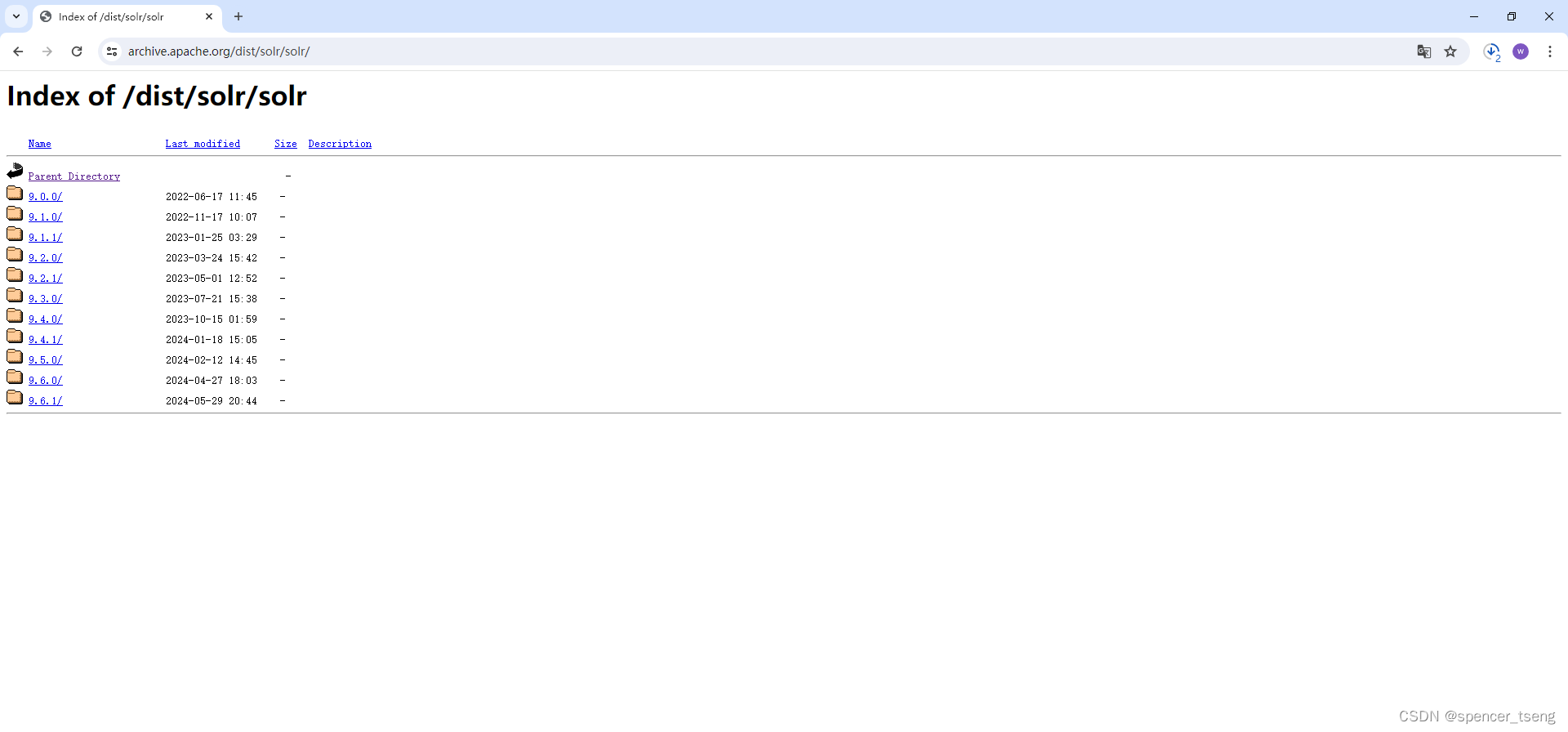Open the Google Translate page icon
The width and height of the screenshot is (1568, 732).
[1424, 51]
